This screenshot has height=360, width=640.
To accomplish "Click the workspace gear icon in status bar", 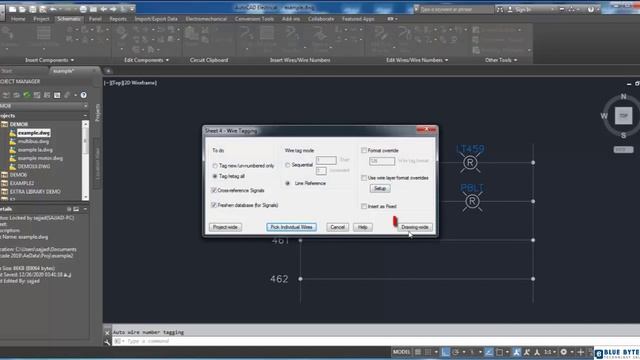I will click(x=564, y=352).
